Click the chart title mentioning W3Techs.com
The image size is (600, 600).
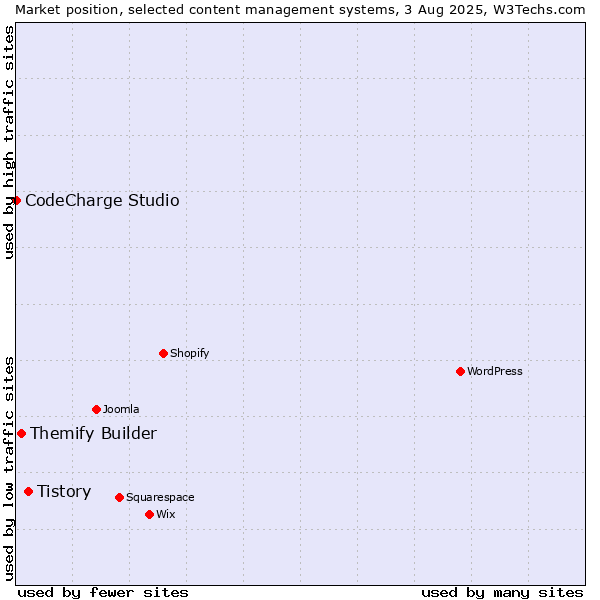click(300, 10)
